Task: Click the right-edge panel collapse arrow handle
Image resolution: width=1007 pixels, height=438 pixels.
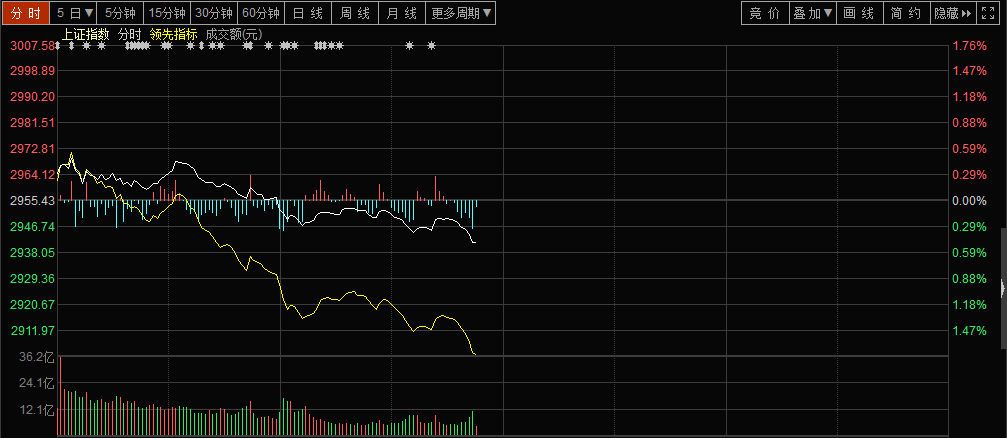Action: 1002,287
